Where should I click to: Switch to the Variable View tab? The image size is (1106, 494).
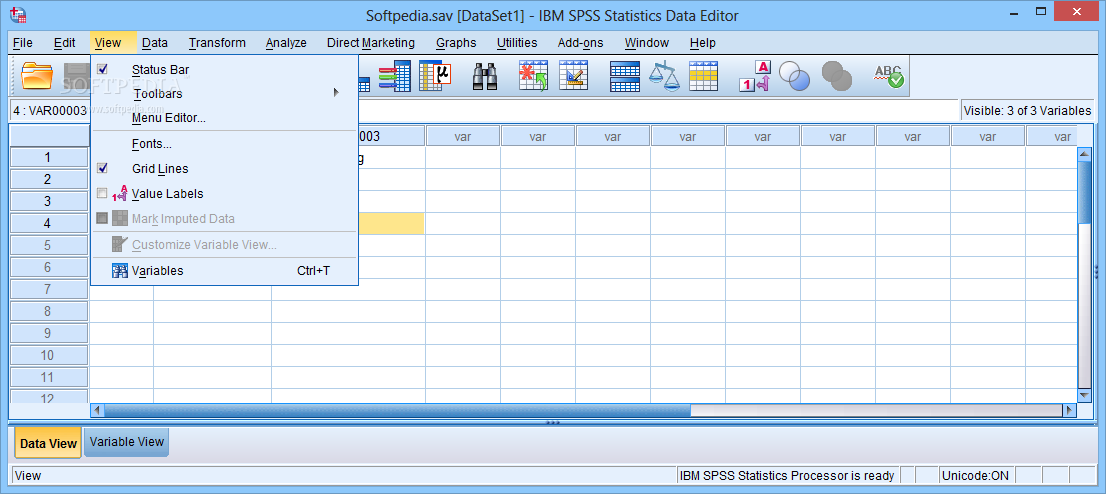click(126, 442)
